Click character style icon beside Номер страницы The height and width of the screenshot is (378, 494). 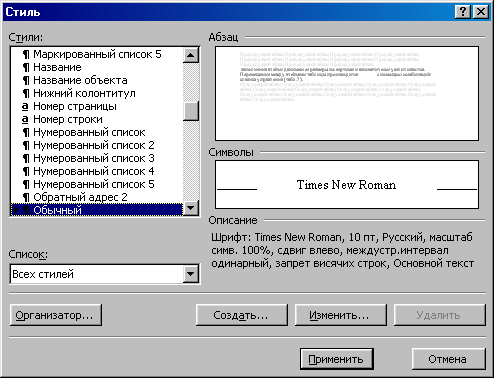[x=25, y=107]
